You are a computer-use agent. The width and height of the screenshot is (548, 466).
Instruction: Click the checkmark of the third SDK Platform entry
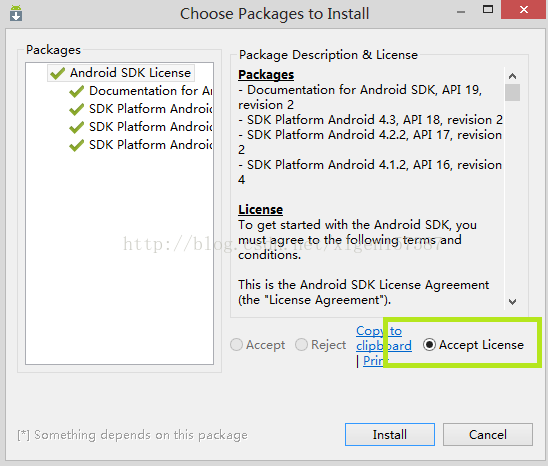(x=77, y=145)
